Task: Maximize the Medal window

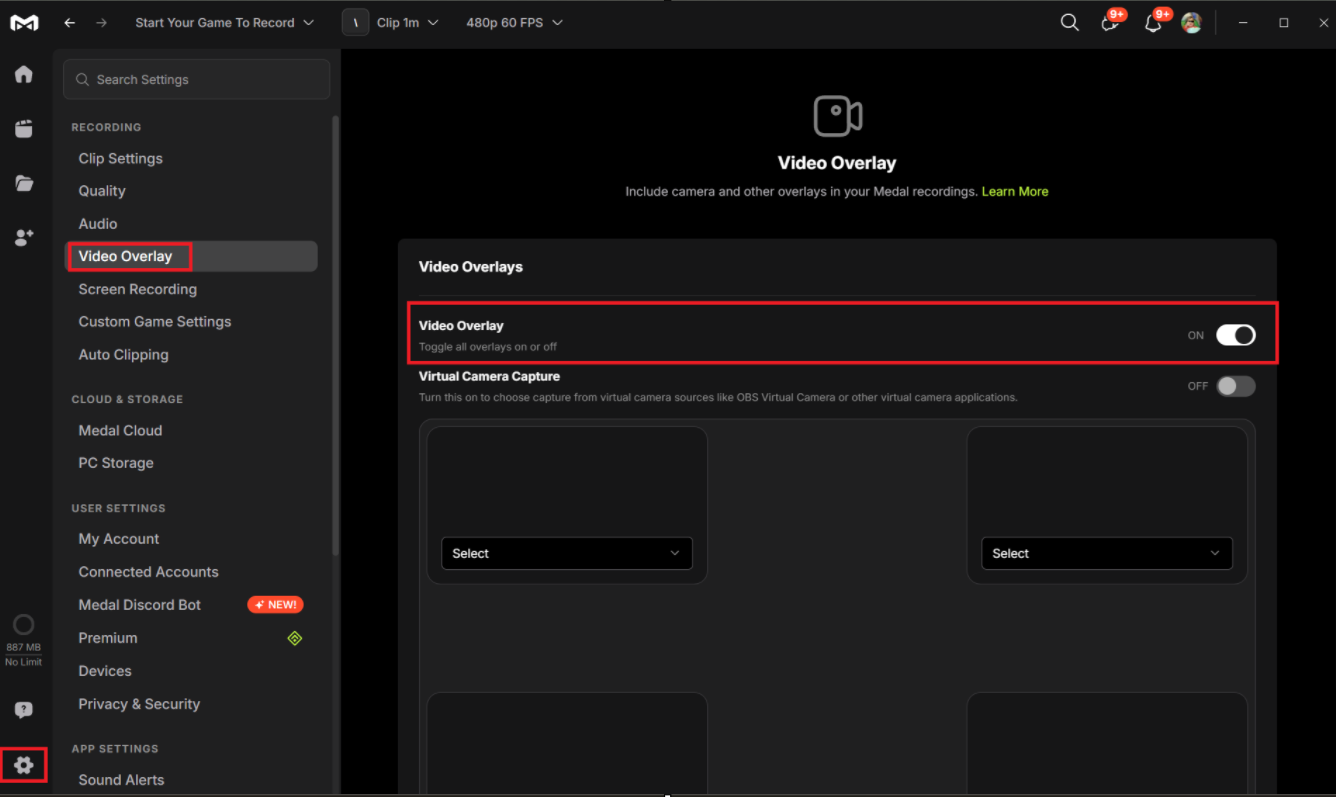Action: pyautogui.click(x=1284, y=22)
